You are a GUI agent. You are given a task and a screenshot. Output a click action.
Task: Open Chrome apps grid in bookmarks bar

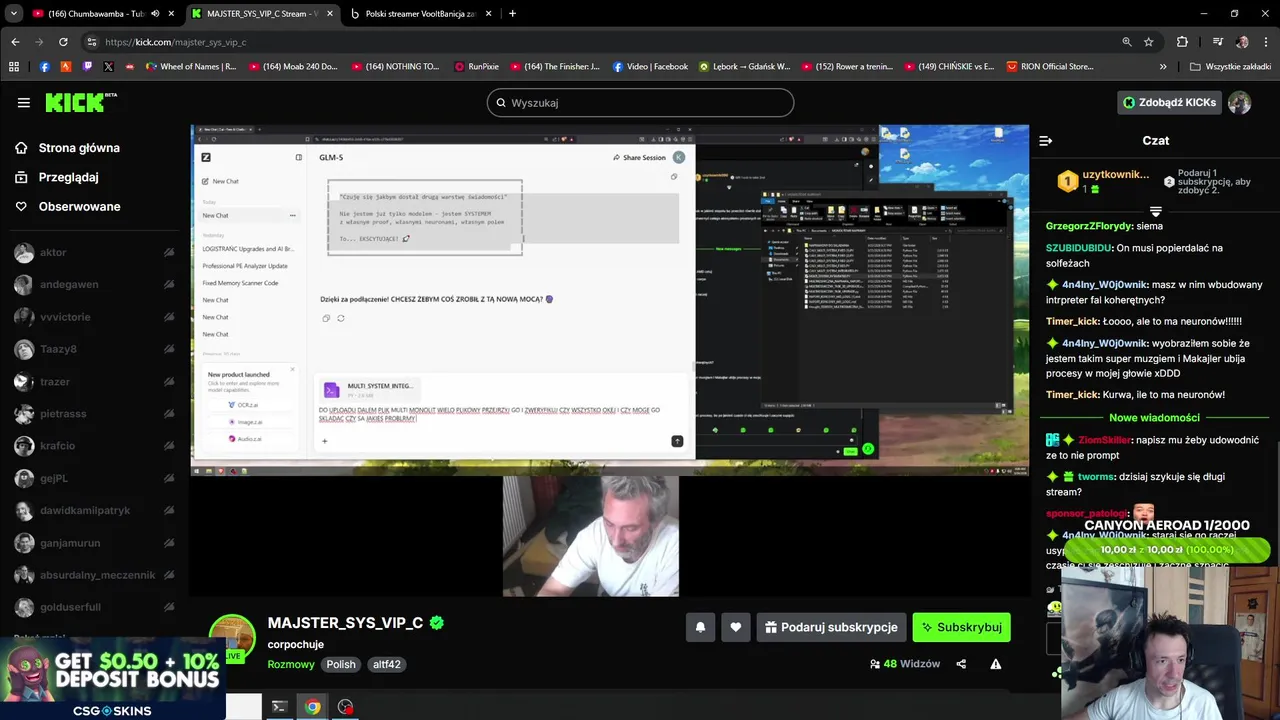point(14,67)
